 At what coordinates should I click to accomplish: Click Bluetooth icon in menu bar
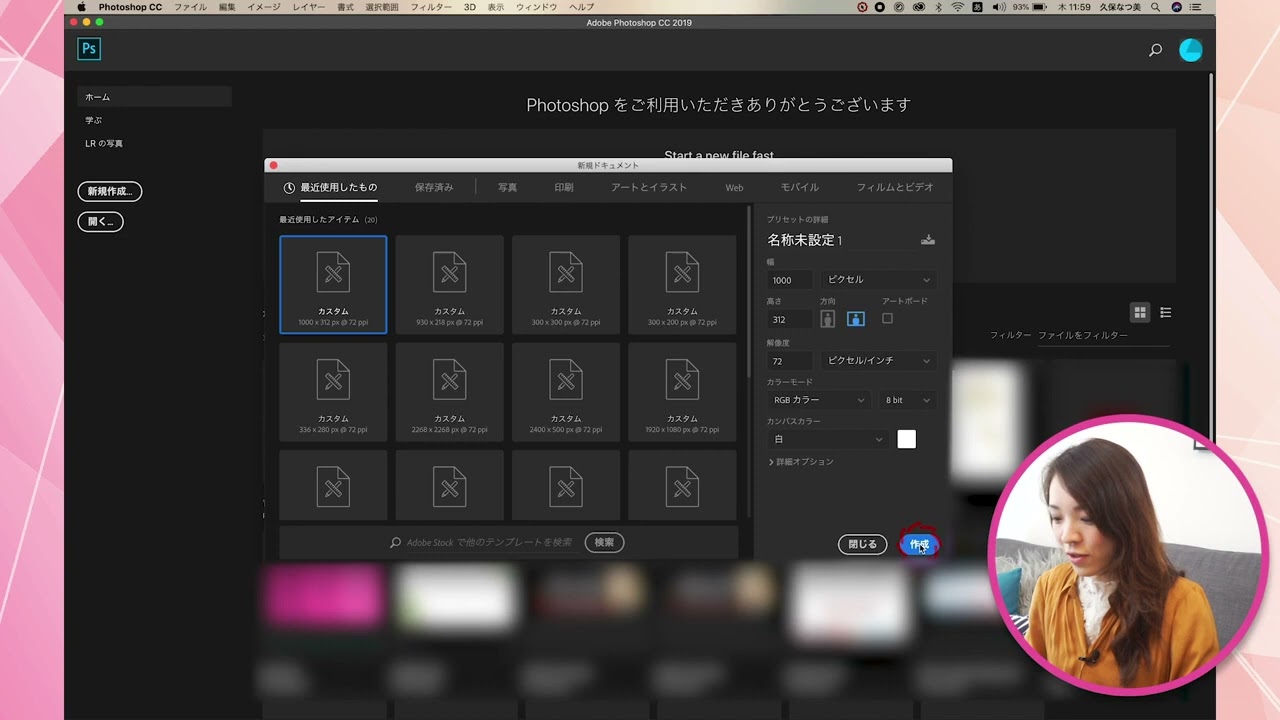[x=938, y=7]
